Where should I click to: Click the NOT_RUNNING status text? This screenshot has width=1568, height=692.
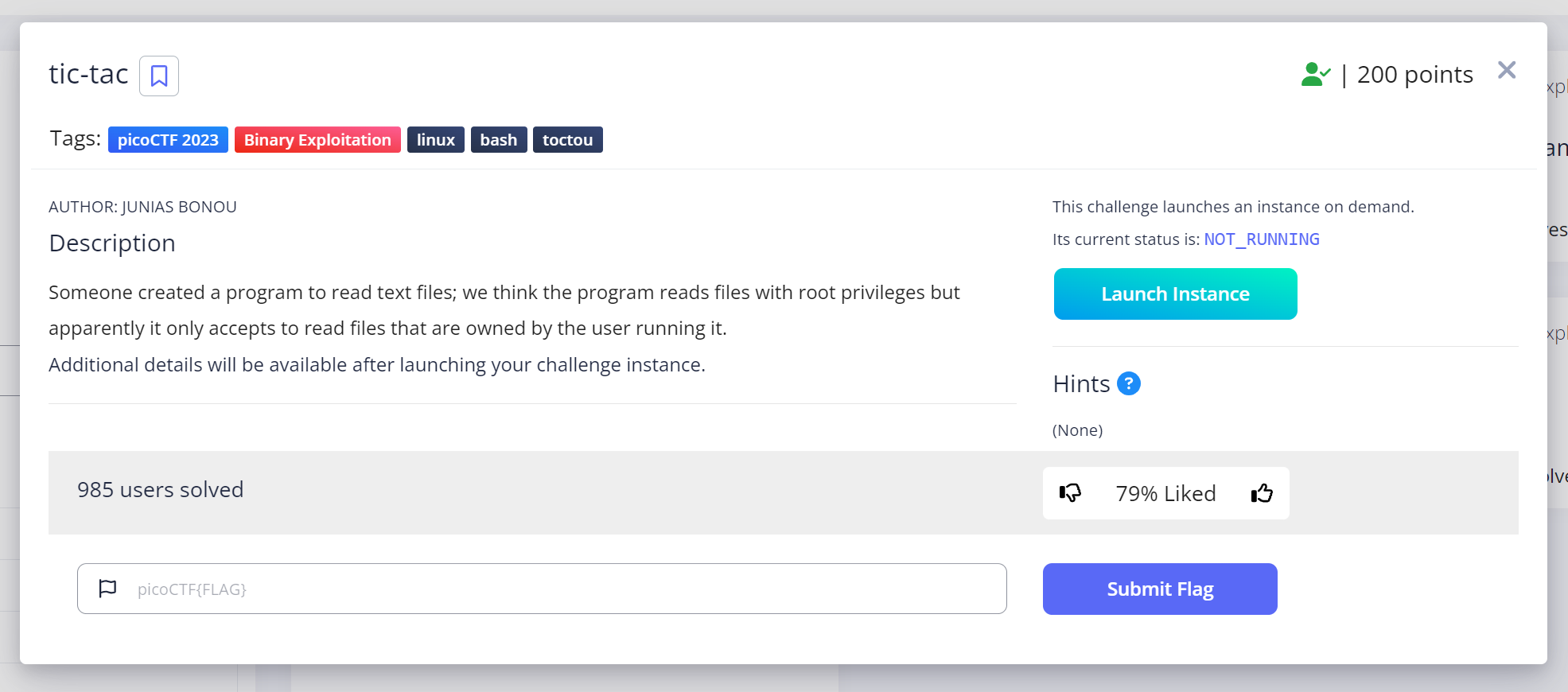1261,239
